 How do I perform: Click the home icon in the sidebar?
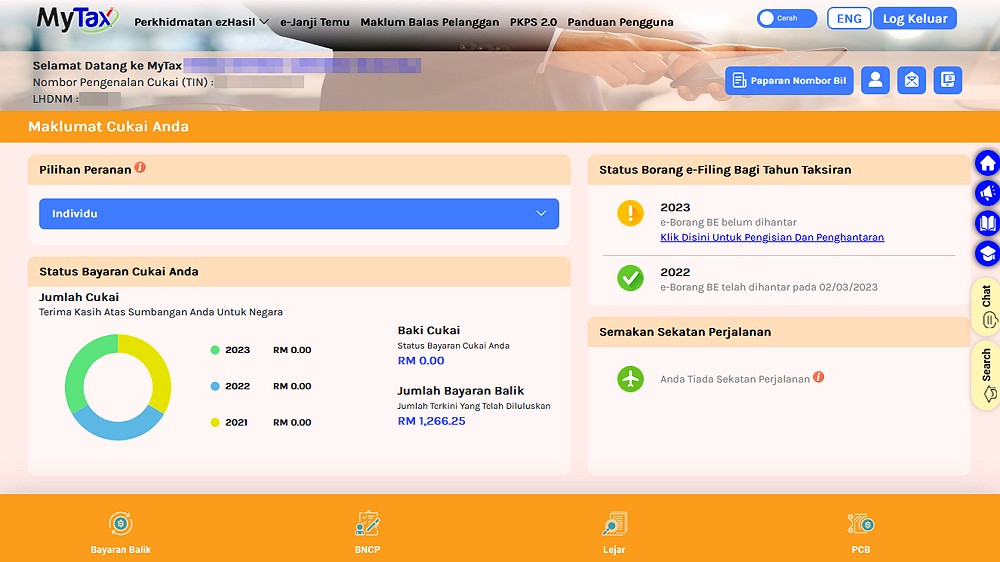tap(987, 164)
